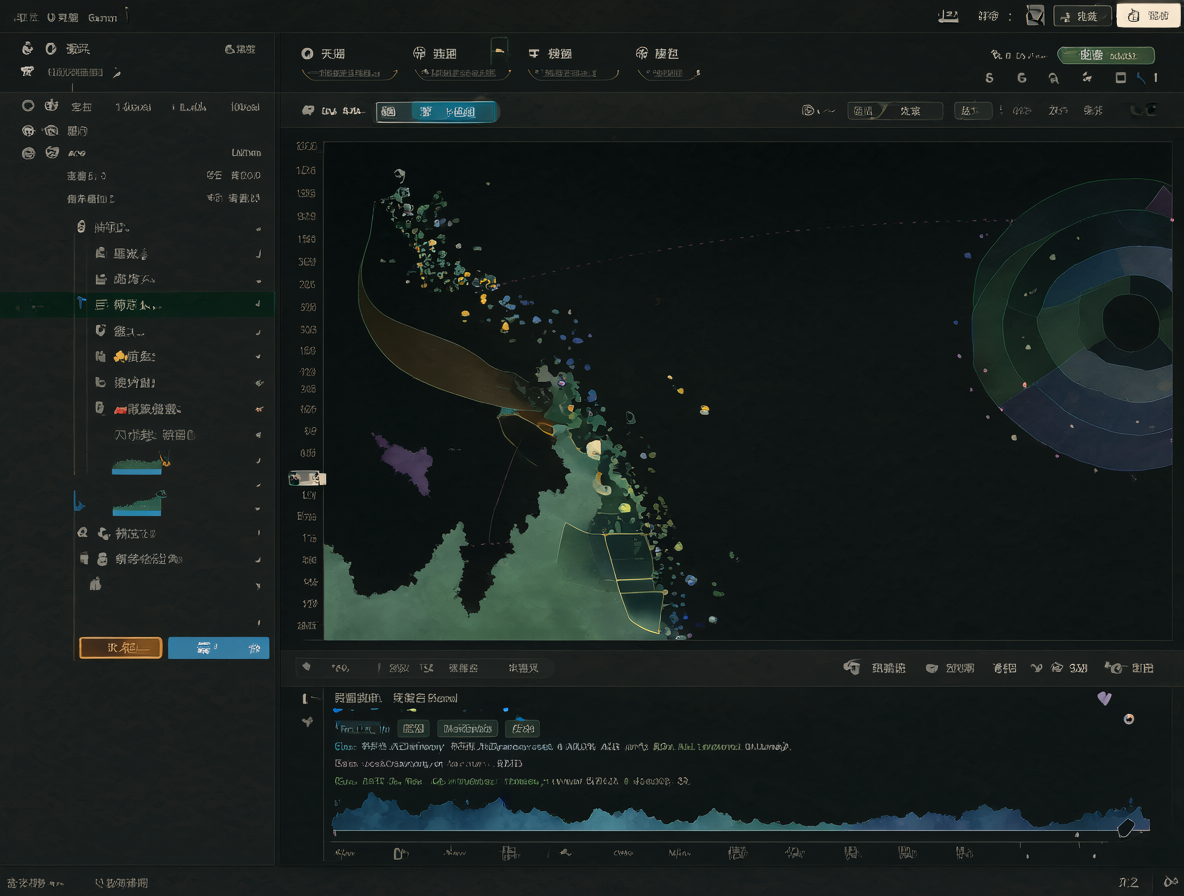Viewport: 1184px width, 896px height.
Task: Click the cream-colored button in the top-right corner
Action: pyautogui.click(x=1148, y=16)
